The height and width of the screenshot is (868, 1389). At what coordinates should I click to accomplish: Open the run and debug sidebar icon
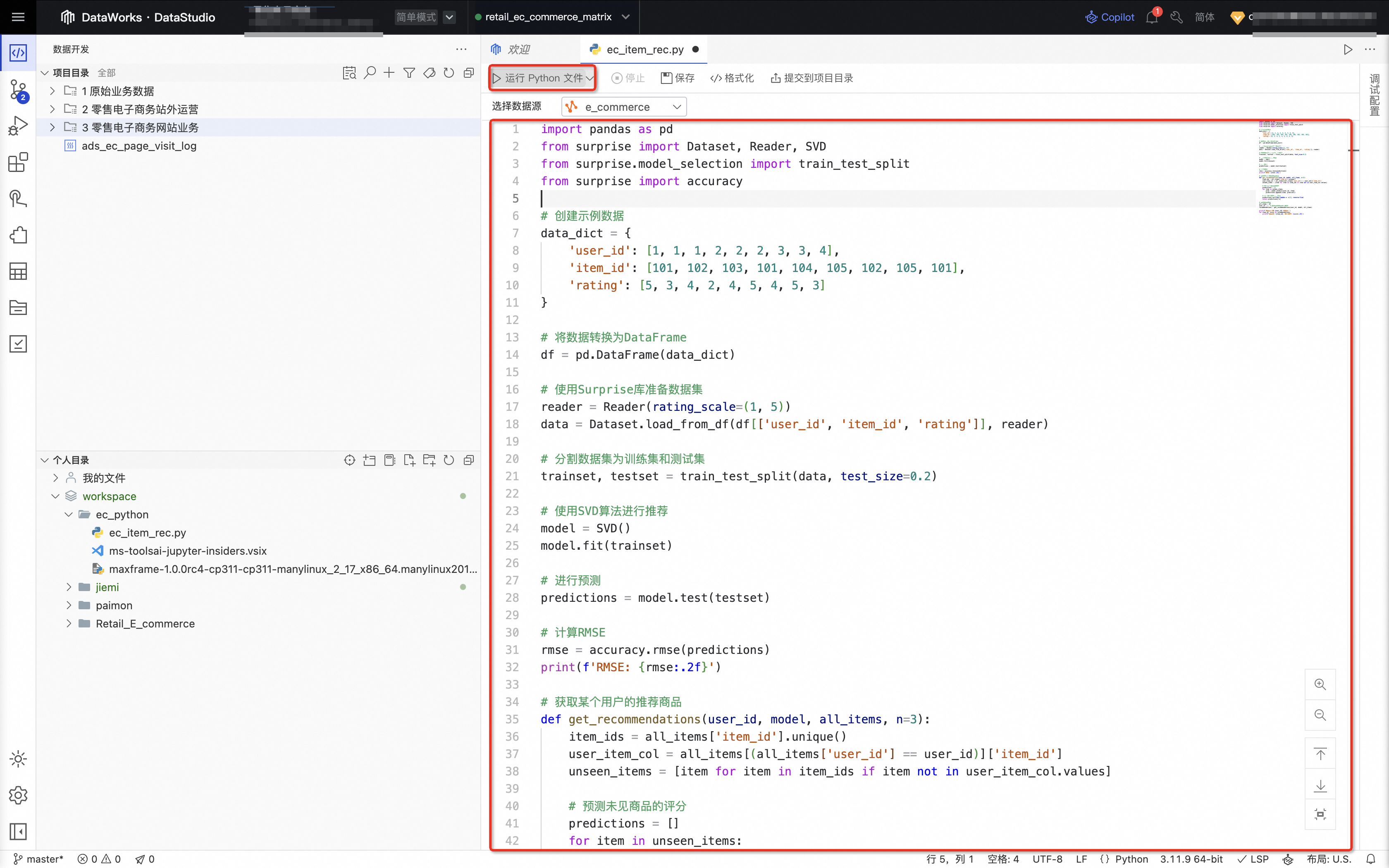point(18,126)
